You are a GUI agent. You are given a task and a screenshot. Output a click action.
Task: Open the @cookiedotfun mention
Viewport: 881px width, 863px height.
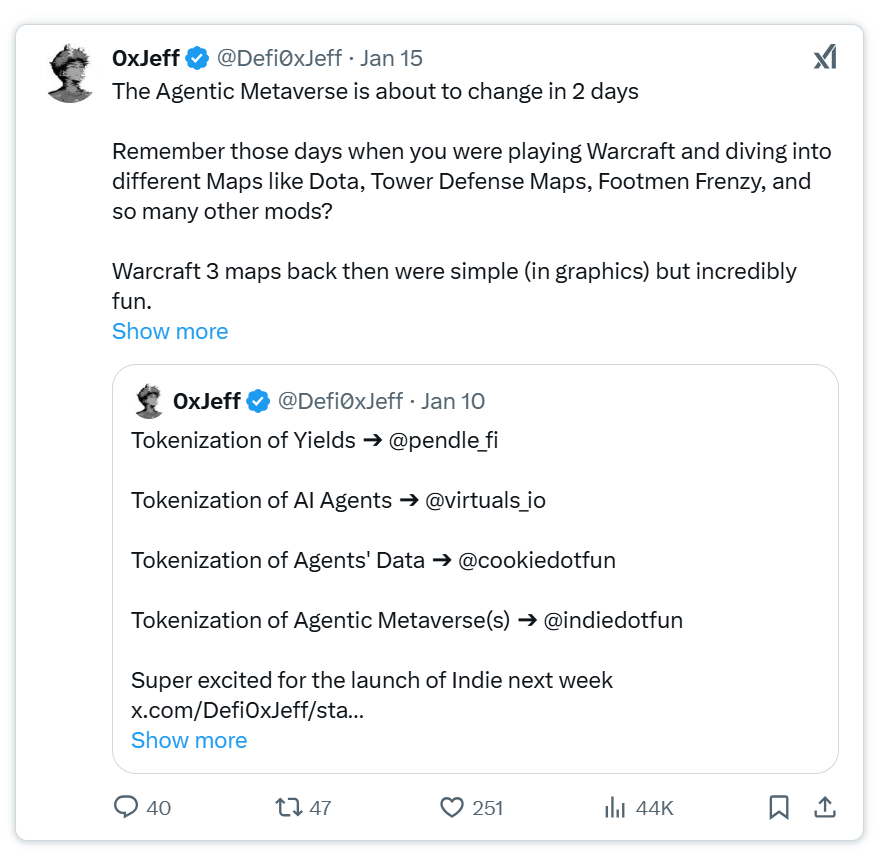pyautogui.click(x=536, y=560)
